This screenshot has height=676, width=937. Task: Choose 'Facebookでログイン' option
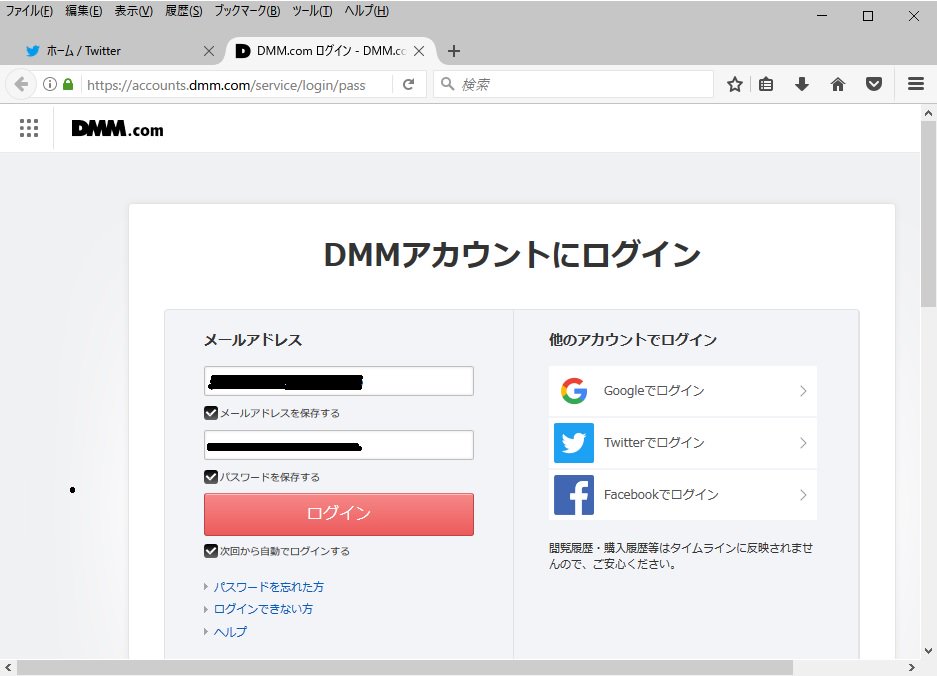[x=682, y=495]
